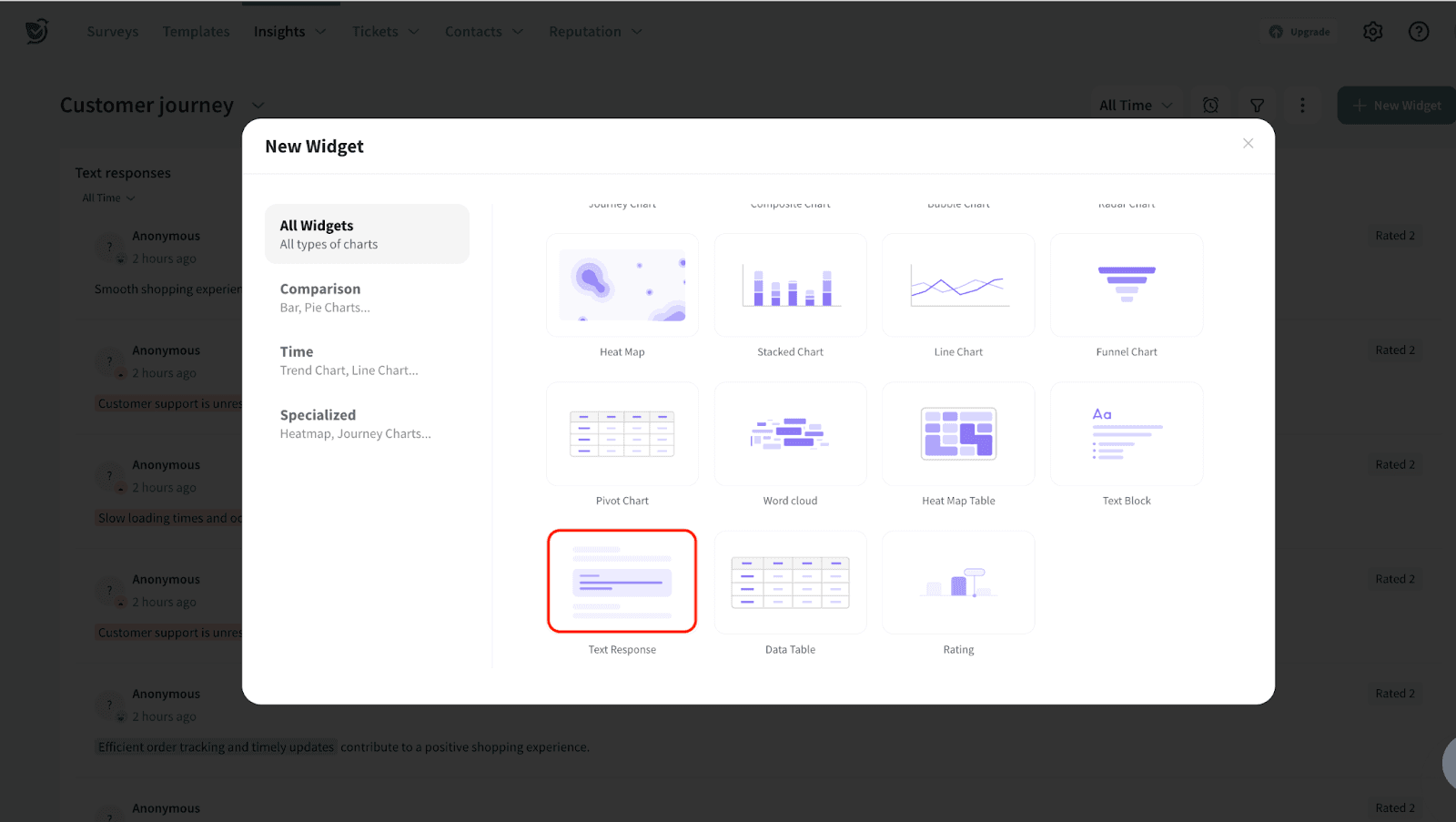Open the All Time date range dropdown

[1135, 106]
